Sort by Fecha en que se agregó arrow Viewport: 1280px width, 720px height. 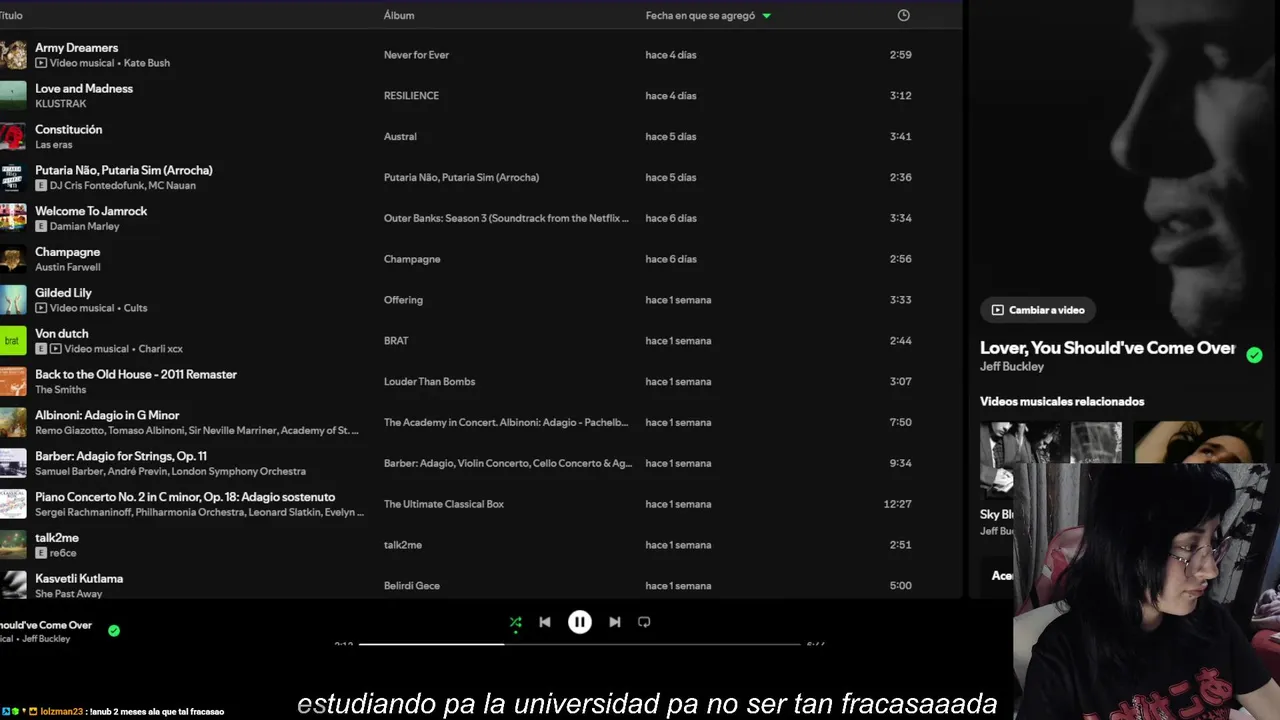click(767, 16)
